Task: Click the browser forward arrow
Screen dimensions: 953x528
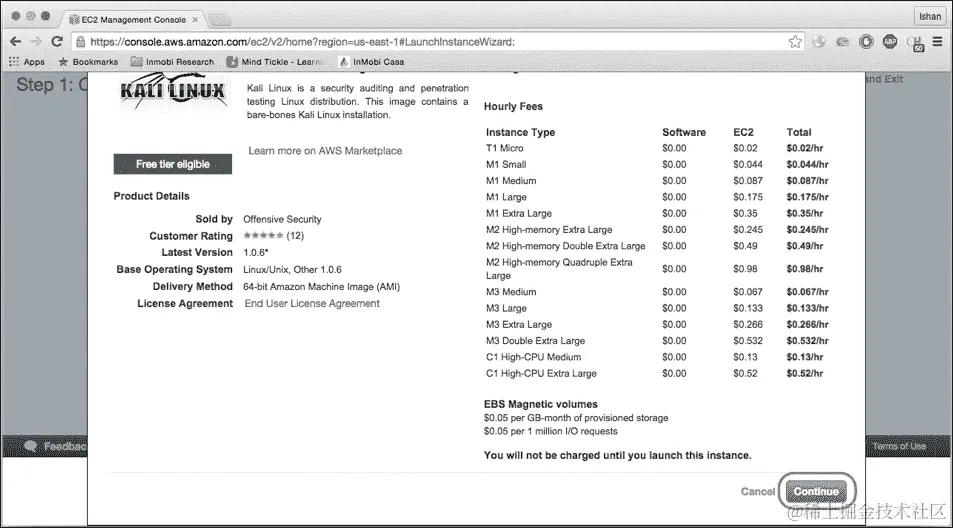Action: point(36,41)
